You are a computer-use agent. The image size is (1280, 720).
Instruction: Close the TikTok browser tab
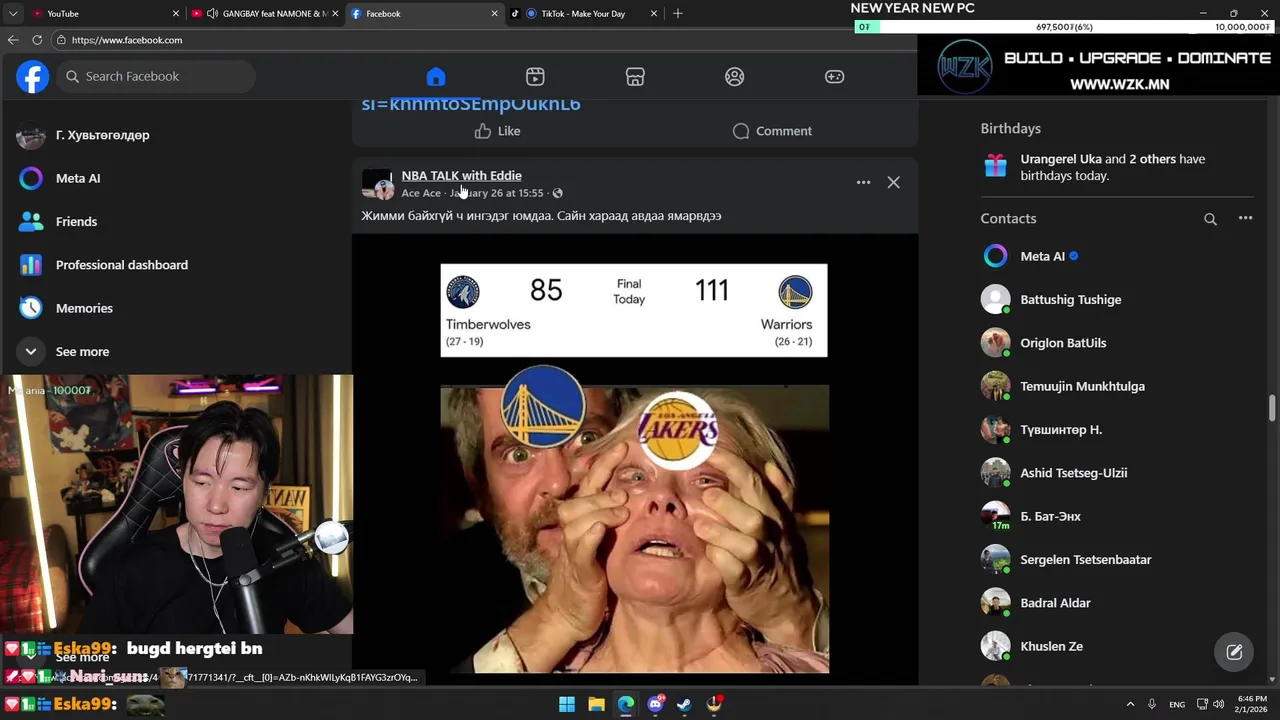654,13
